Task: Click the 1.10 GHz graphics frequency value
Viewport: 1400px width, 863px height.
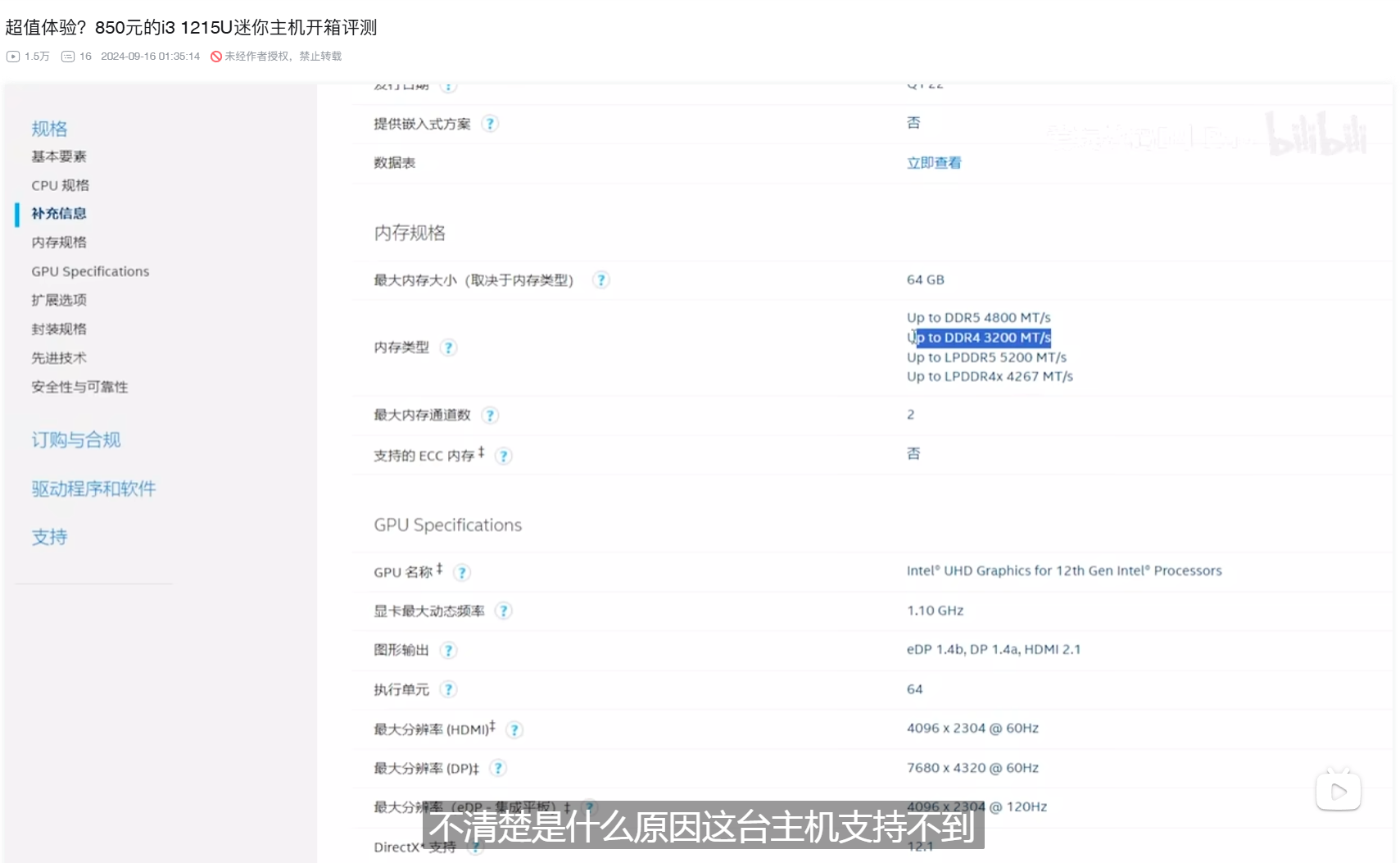Action: click(x=935, y=611)
